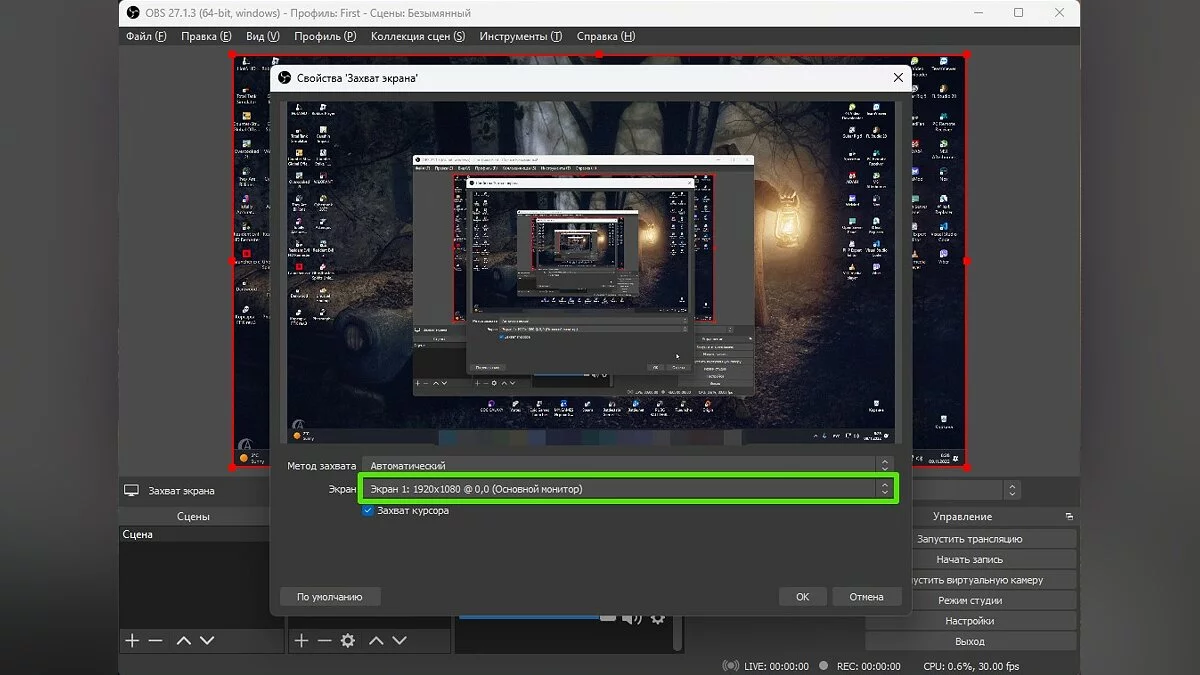The image size is (1200, 675).
Task: Add a new source with plus icon
Action: coord(301,640)
